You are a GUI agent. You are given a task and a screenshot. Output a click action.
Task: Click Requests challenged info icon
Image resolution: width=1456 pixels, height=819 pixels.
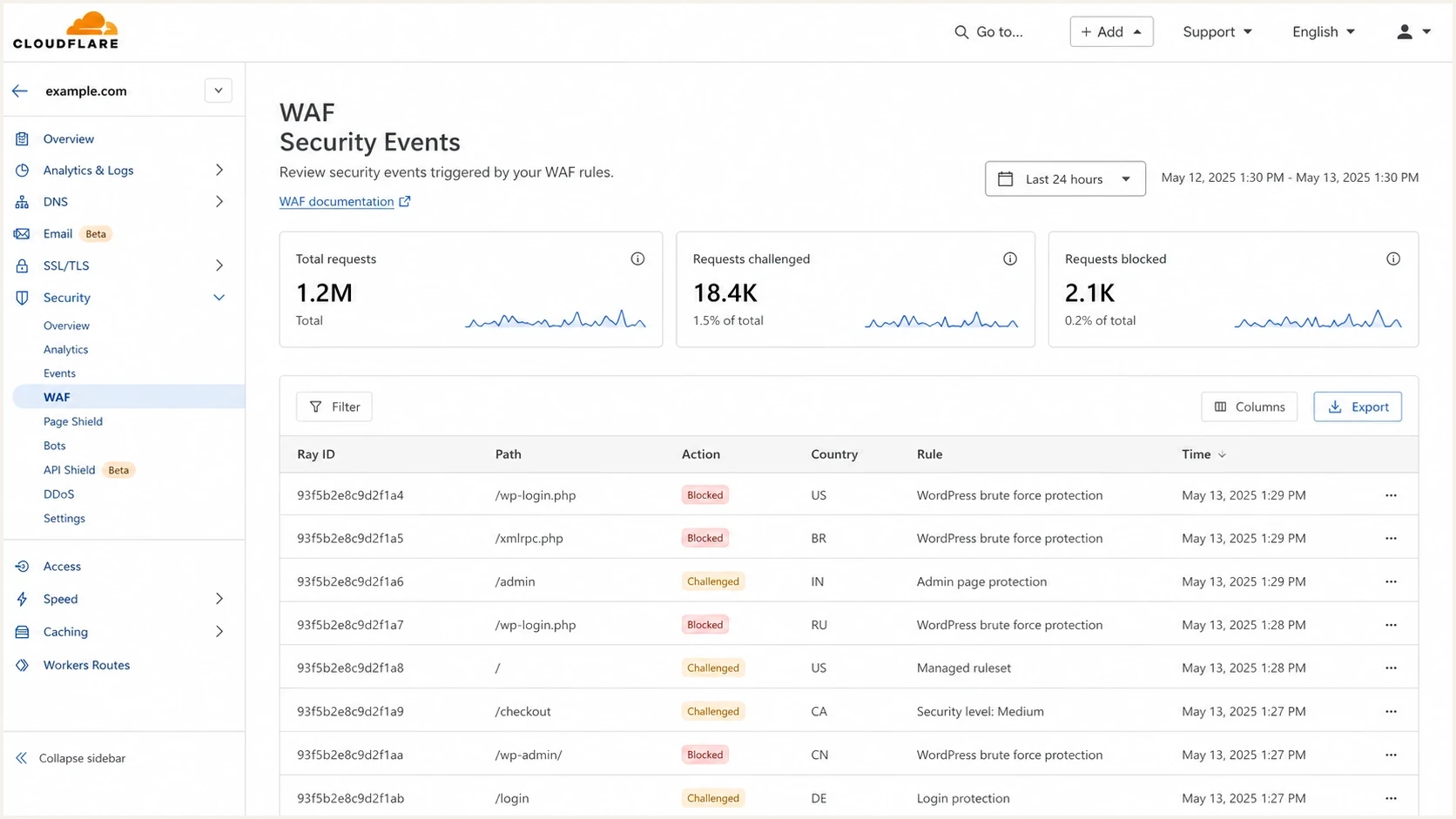(1010, 258)
